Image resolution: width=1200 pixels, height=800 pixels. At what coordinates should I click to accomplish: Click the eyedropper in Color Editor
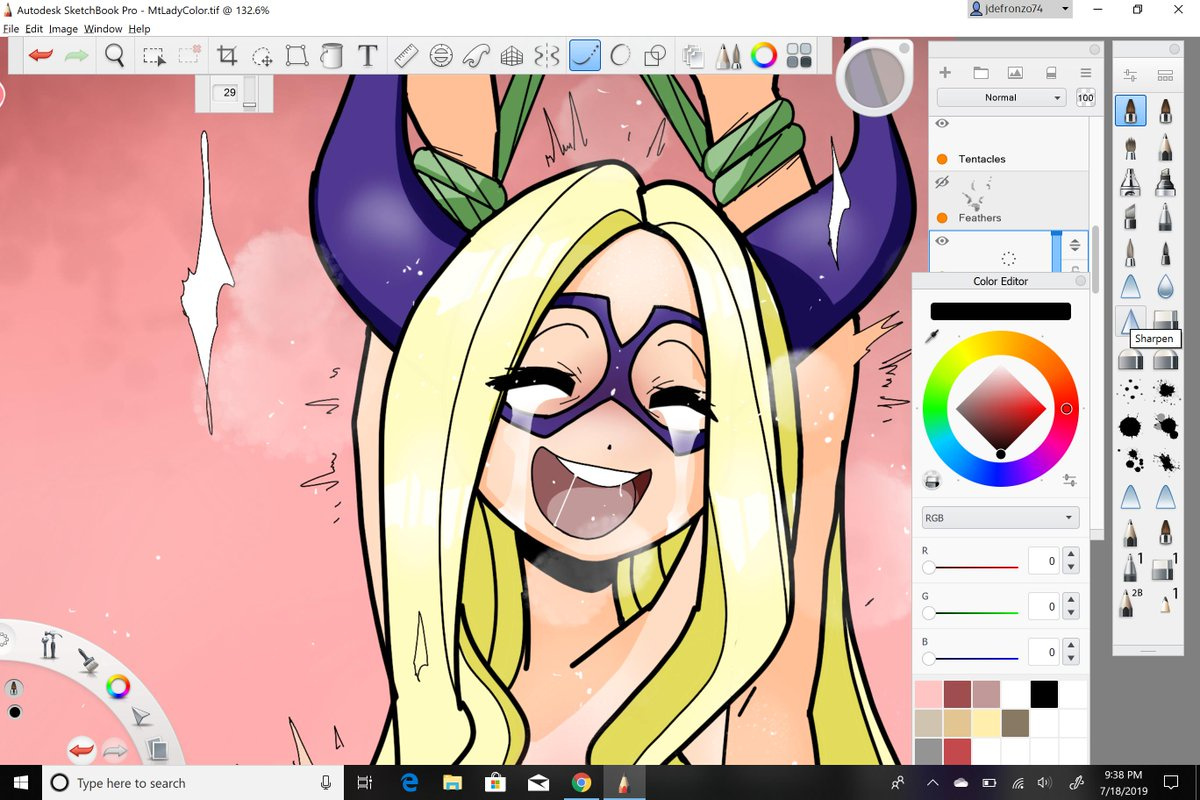click(x=932, y=337)
